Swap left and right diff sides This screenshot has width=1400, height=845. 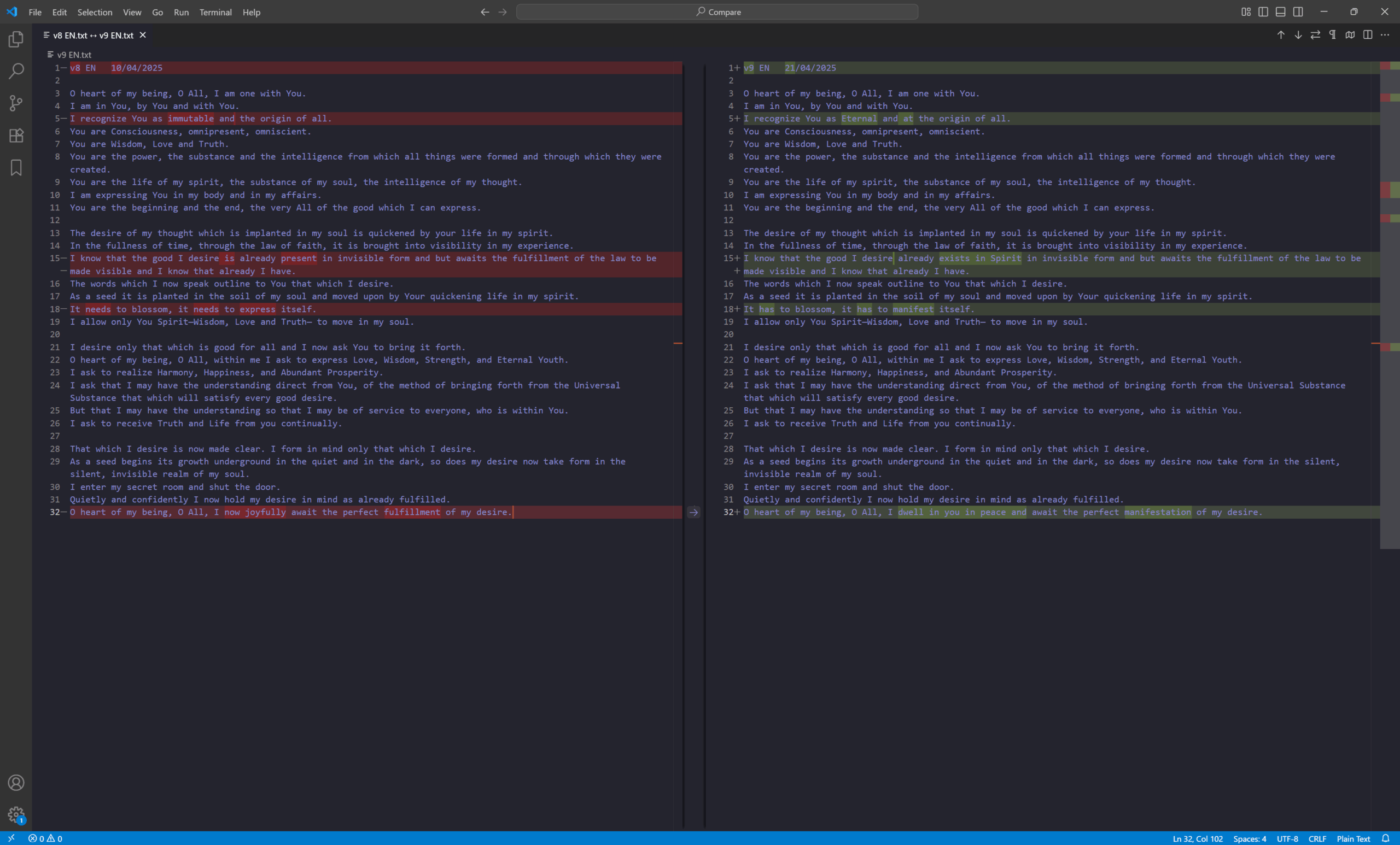tap(1315, 35)
